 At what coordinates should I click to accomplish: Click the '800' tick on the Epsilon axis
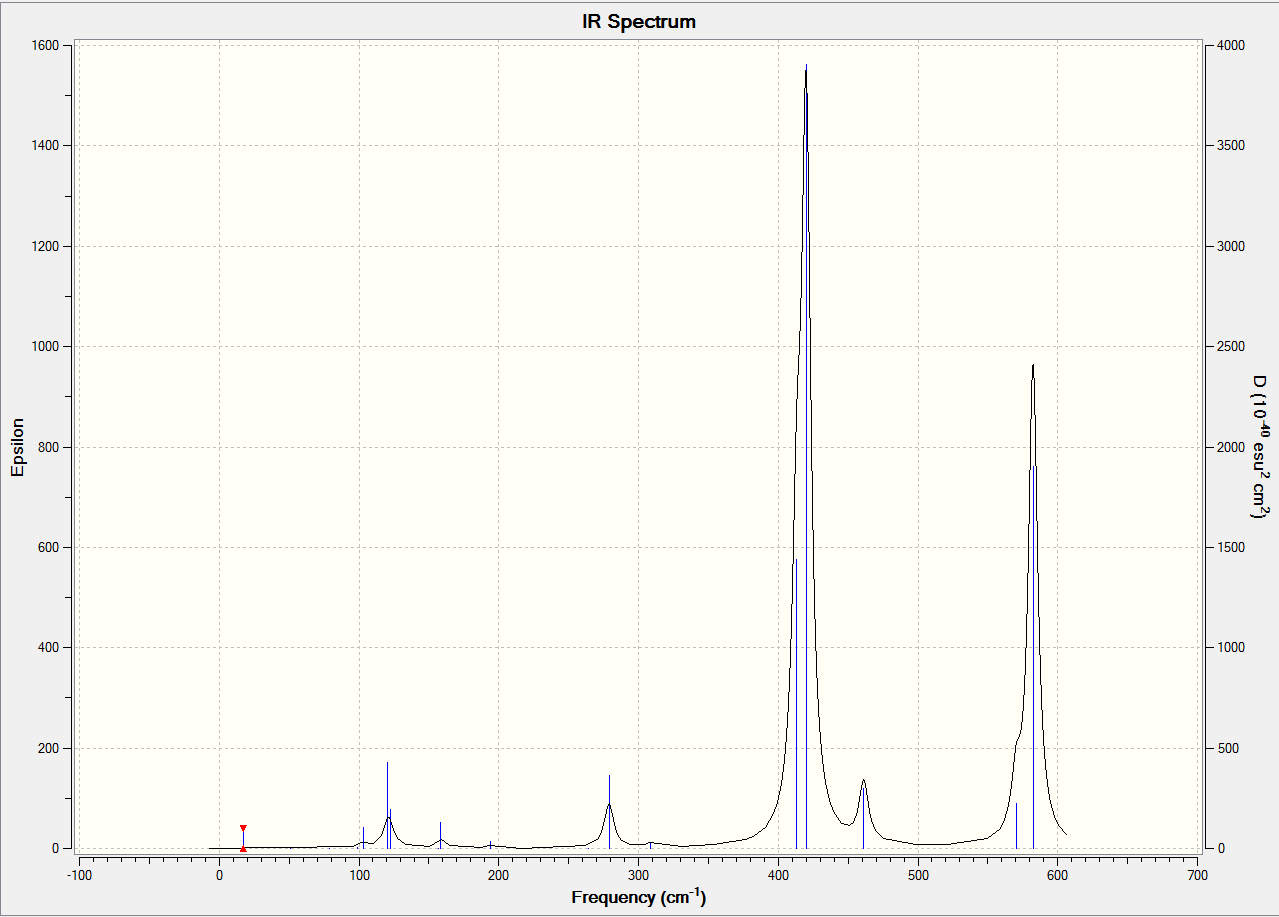click(x=47, y=447)
